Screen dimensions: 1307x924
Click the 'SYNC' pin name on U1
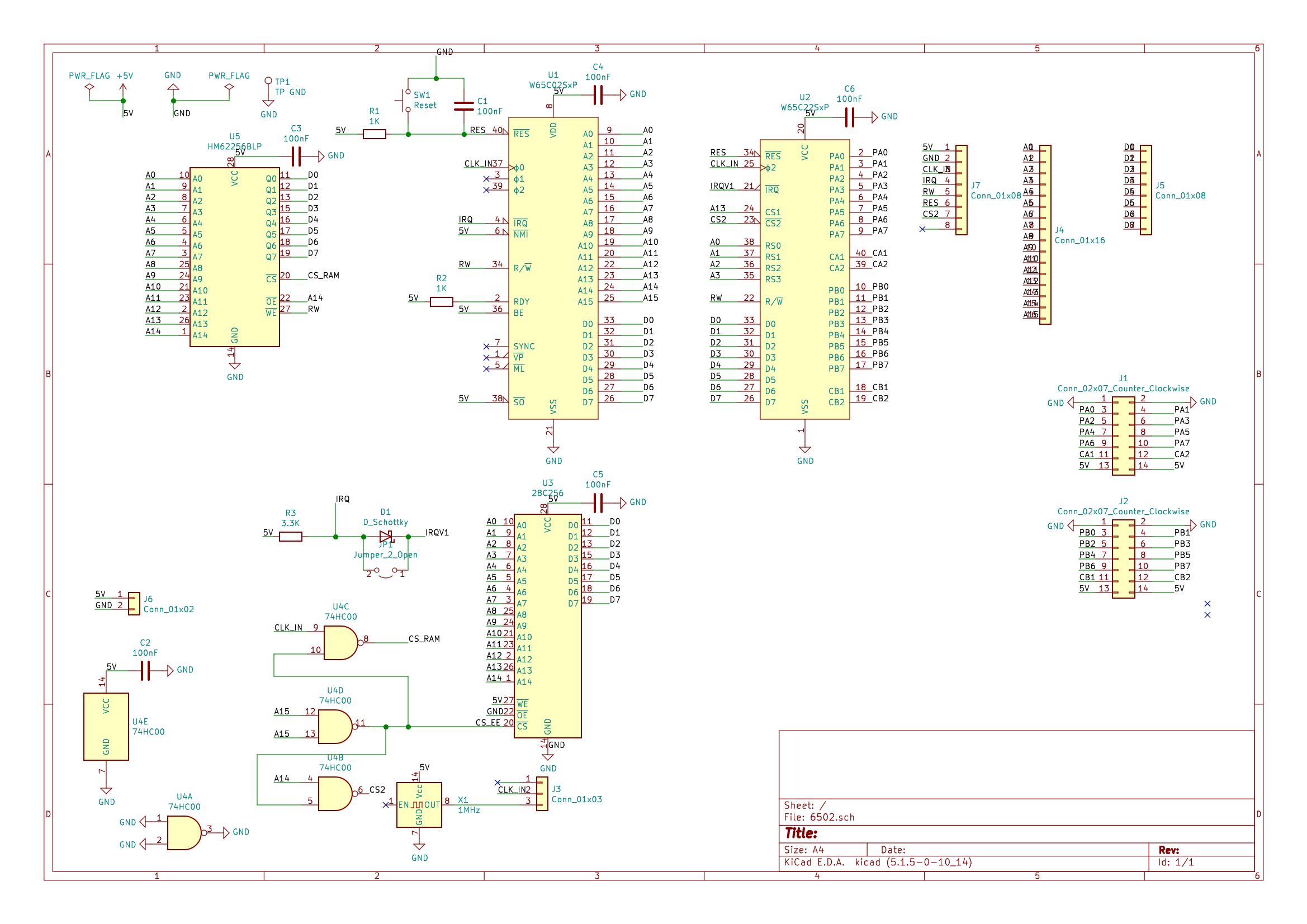click(x=524, y=347)
